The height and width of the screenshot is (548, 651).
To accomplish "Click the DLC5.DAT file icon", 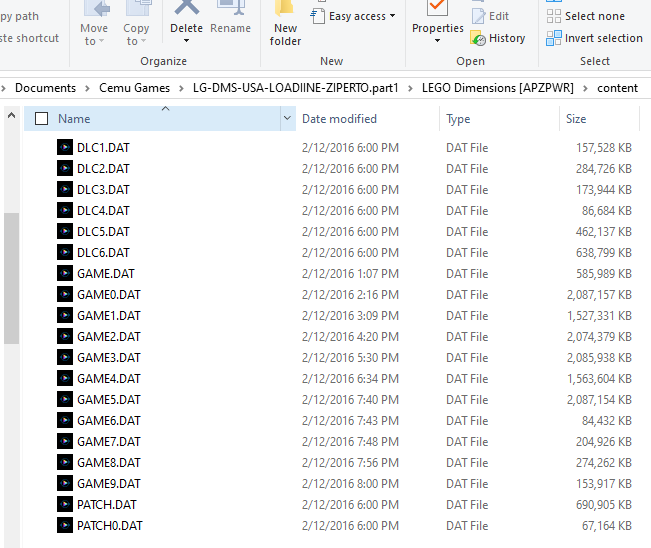I will coord(65,231).
